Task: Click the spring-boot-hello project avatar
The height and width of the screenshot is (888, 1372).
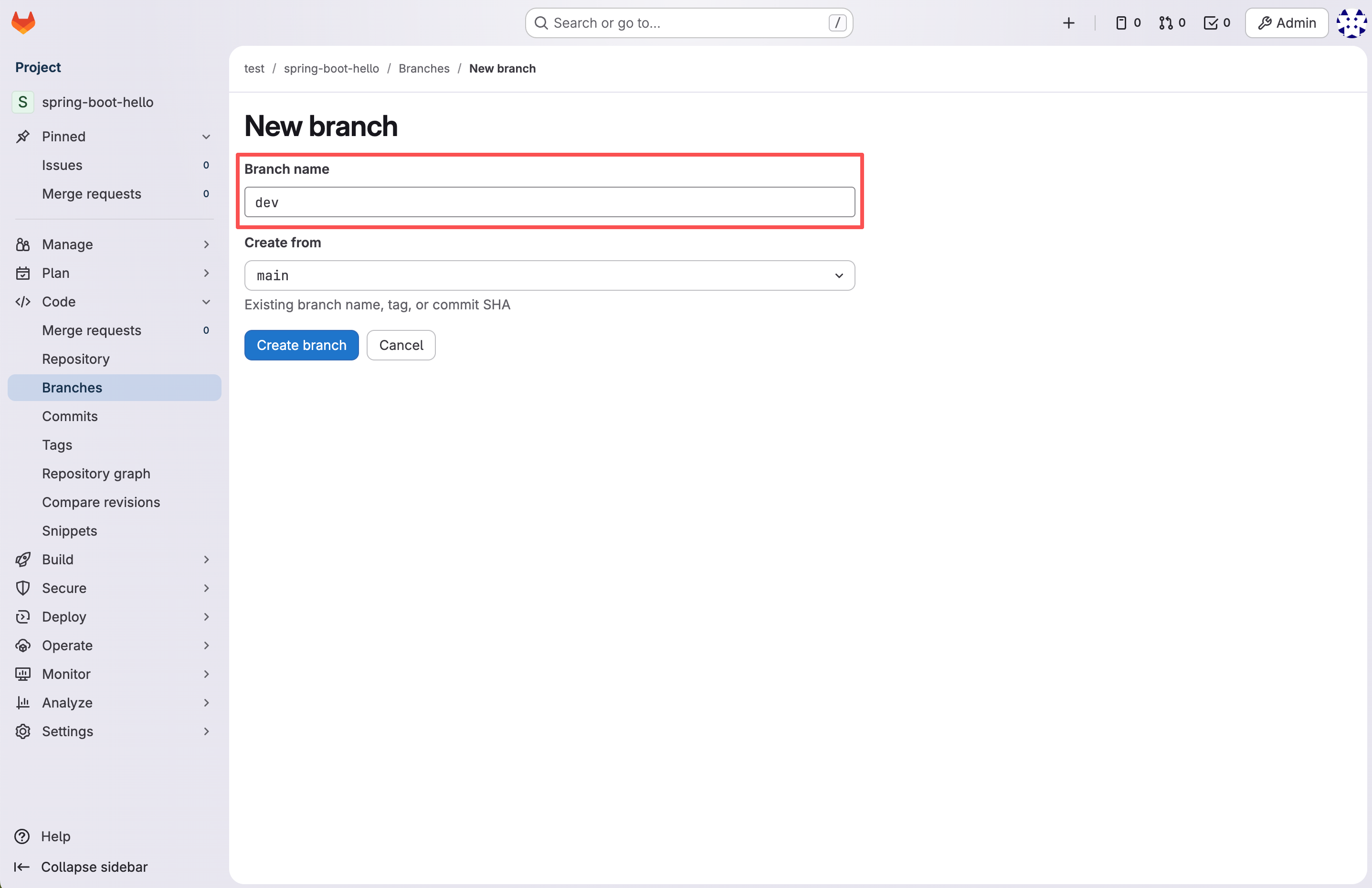Action: (23, 102)
